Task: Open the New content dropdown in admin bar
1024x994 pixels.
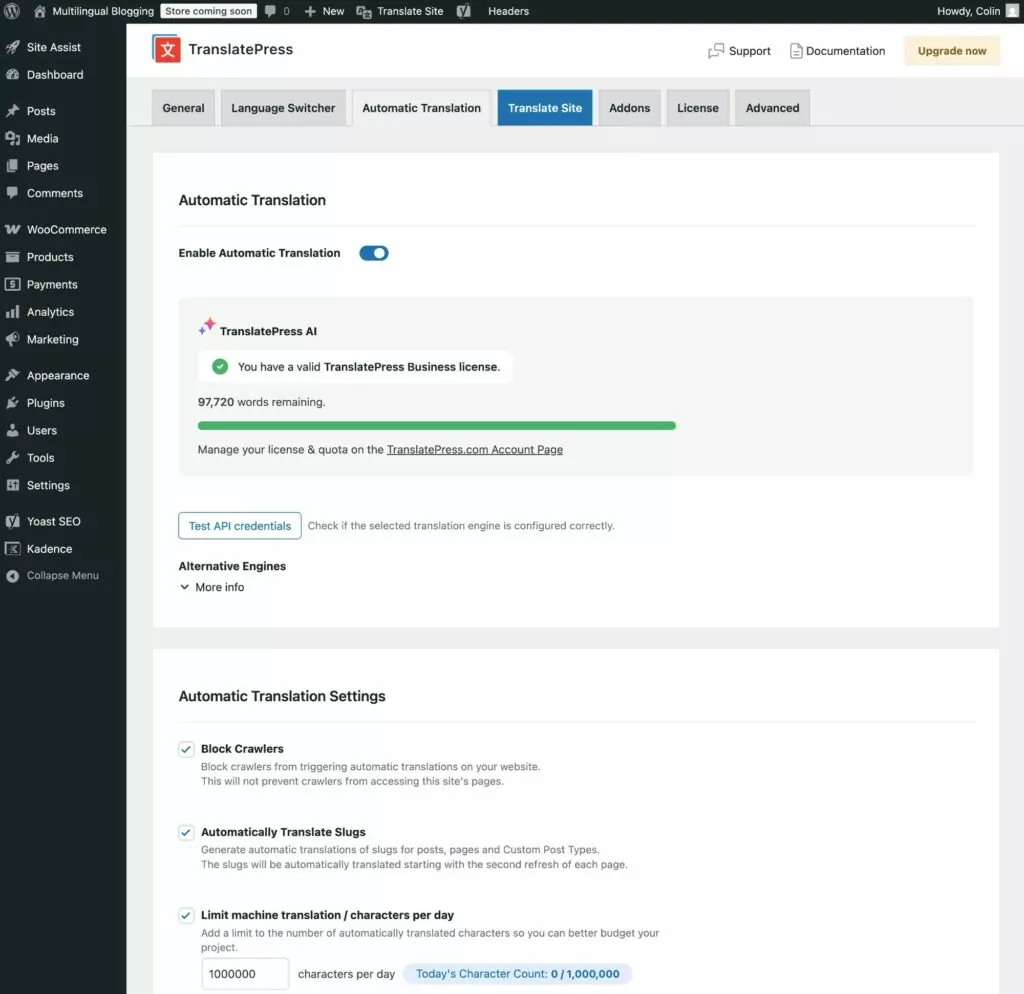Action: (324, 11)
